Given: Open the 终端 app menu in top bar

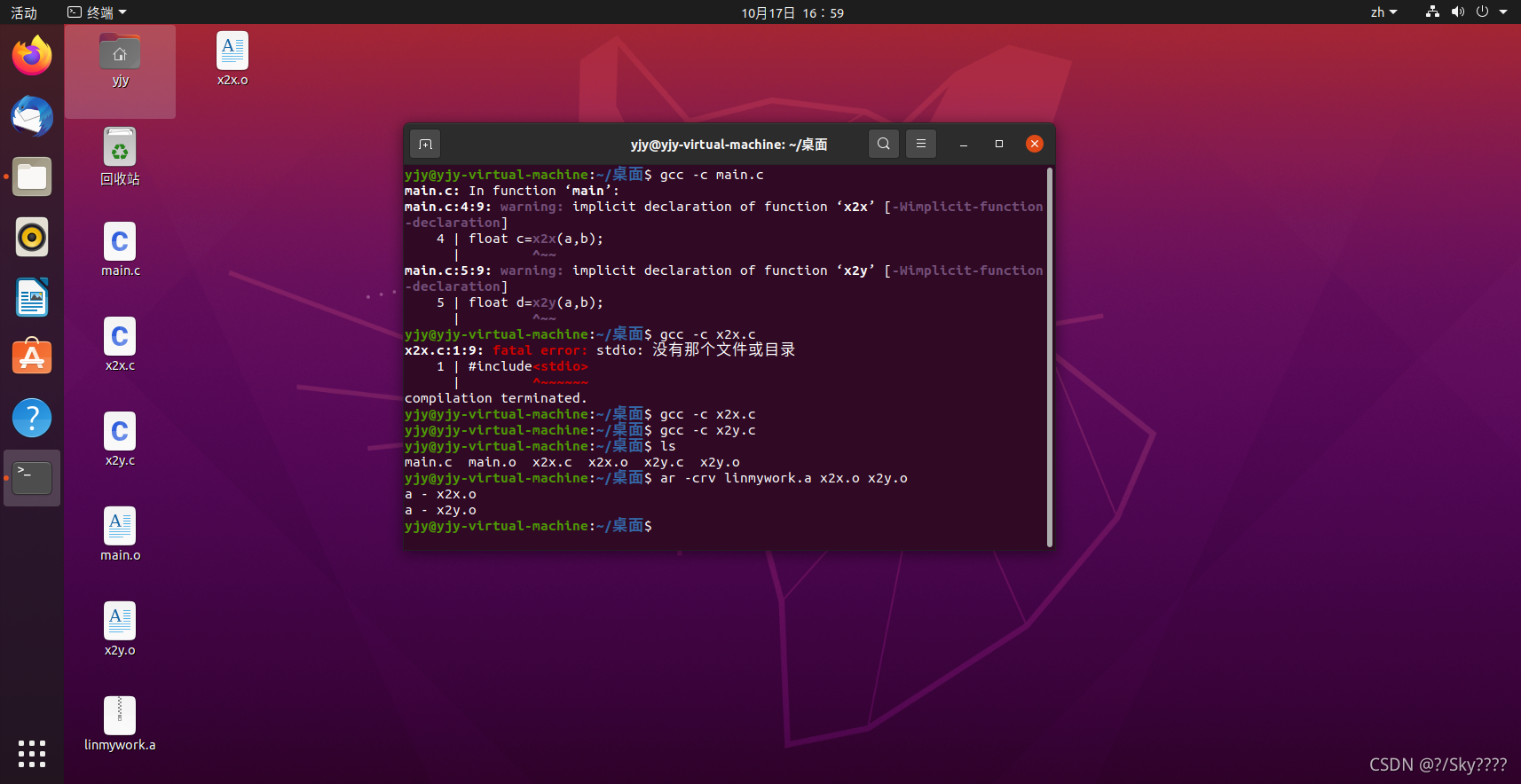Looking at the screenshot, I should pos(98,12).
